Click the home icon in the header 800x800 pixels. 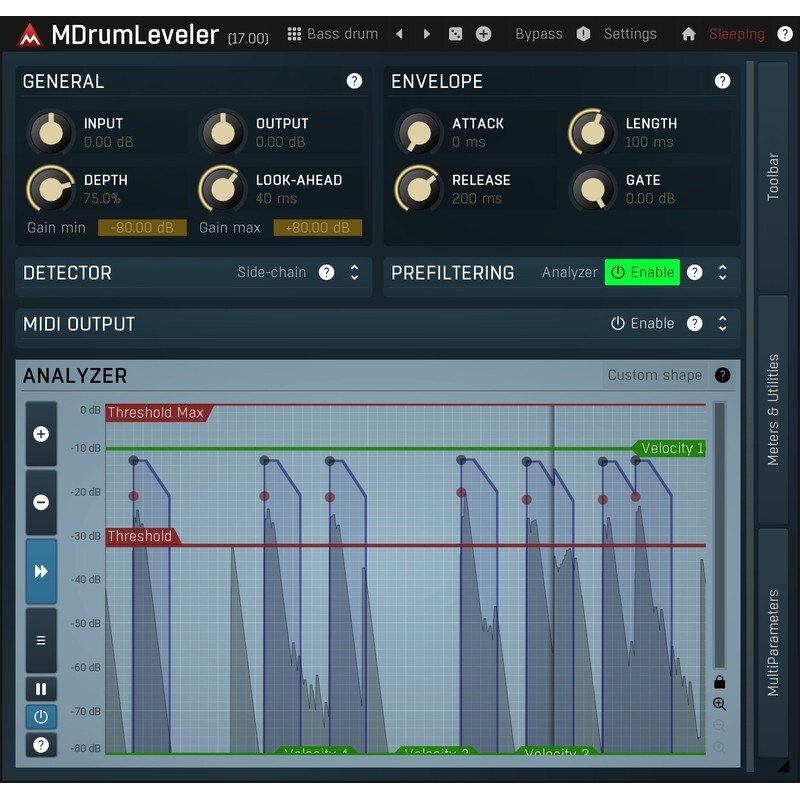[688, 34]
